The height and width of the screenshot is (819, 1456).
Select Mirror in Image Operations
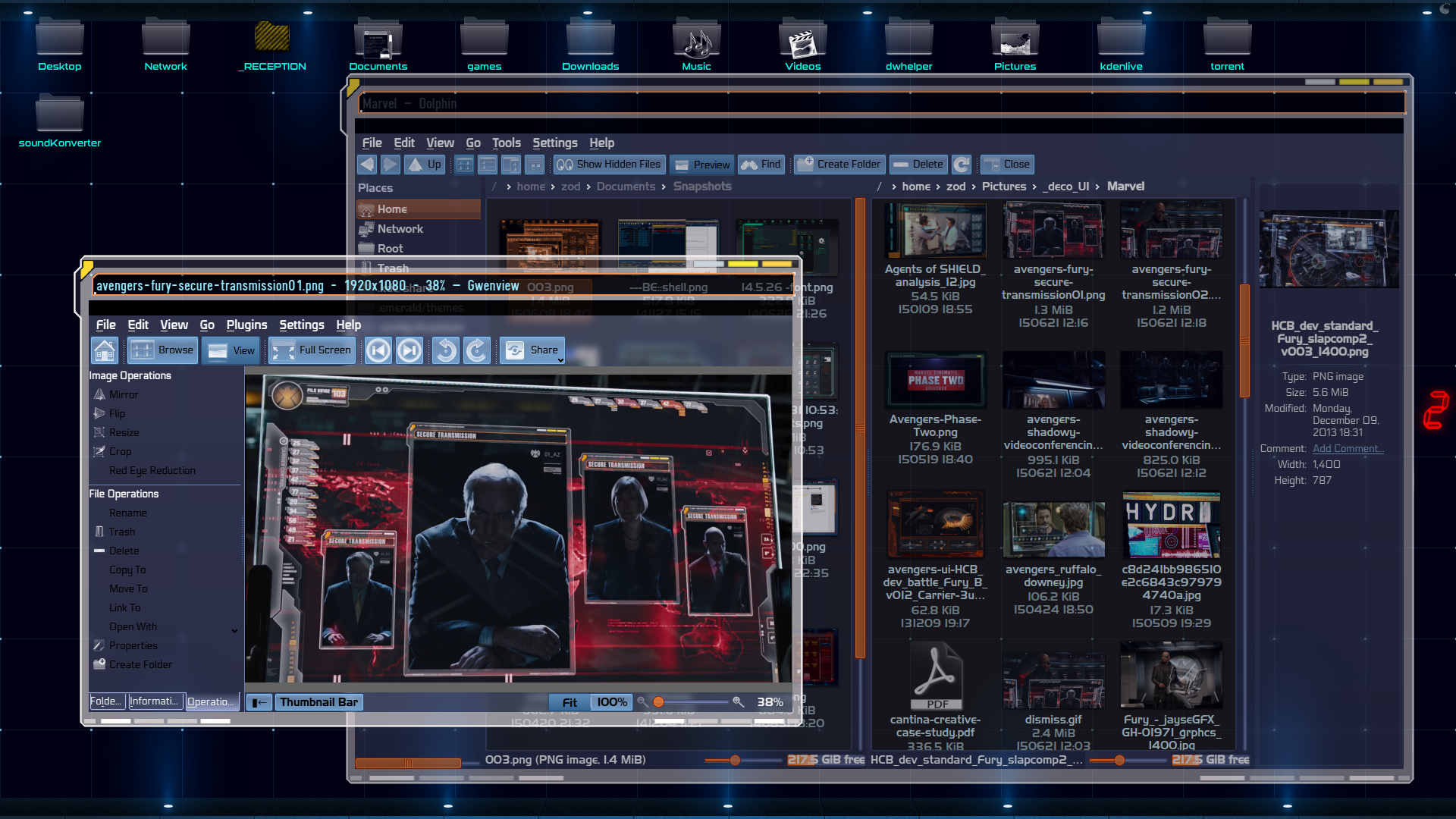click(x=115, y=394)
